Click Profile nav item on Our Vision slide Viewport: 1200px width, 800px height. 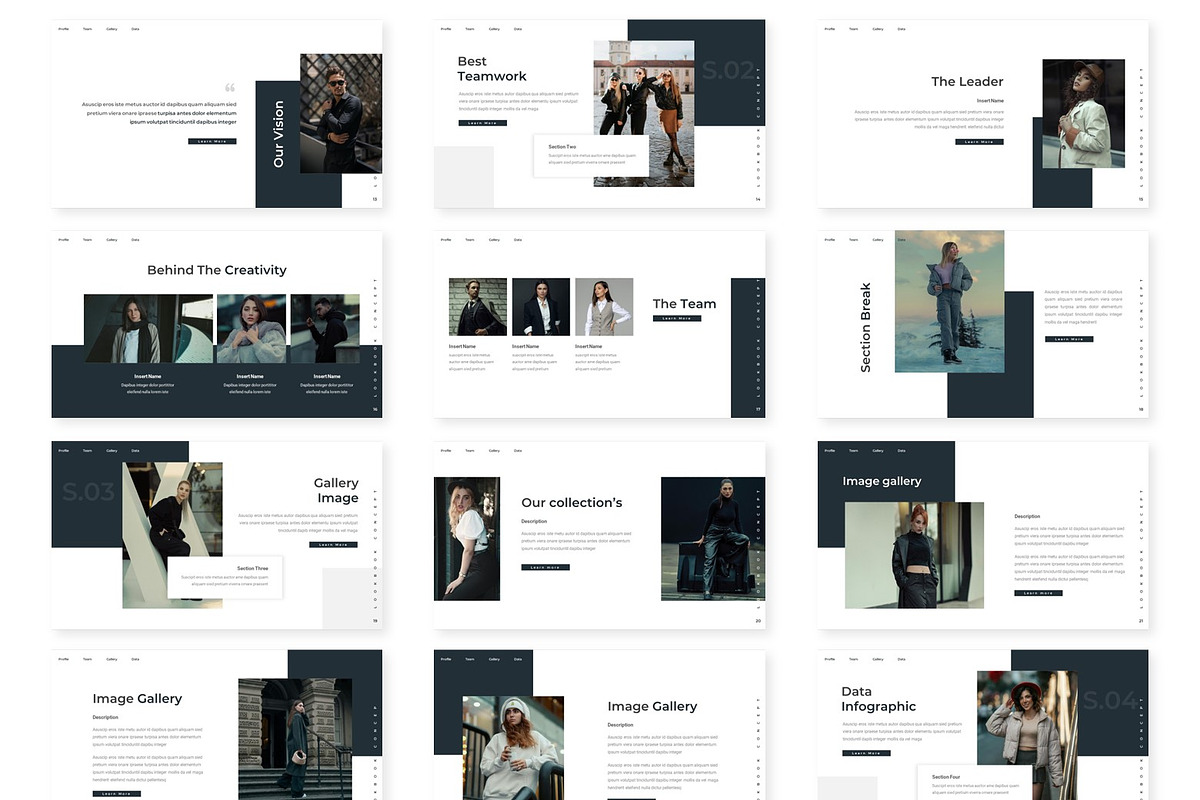click(x=63, y=29)
